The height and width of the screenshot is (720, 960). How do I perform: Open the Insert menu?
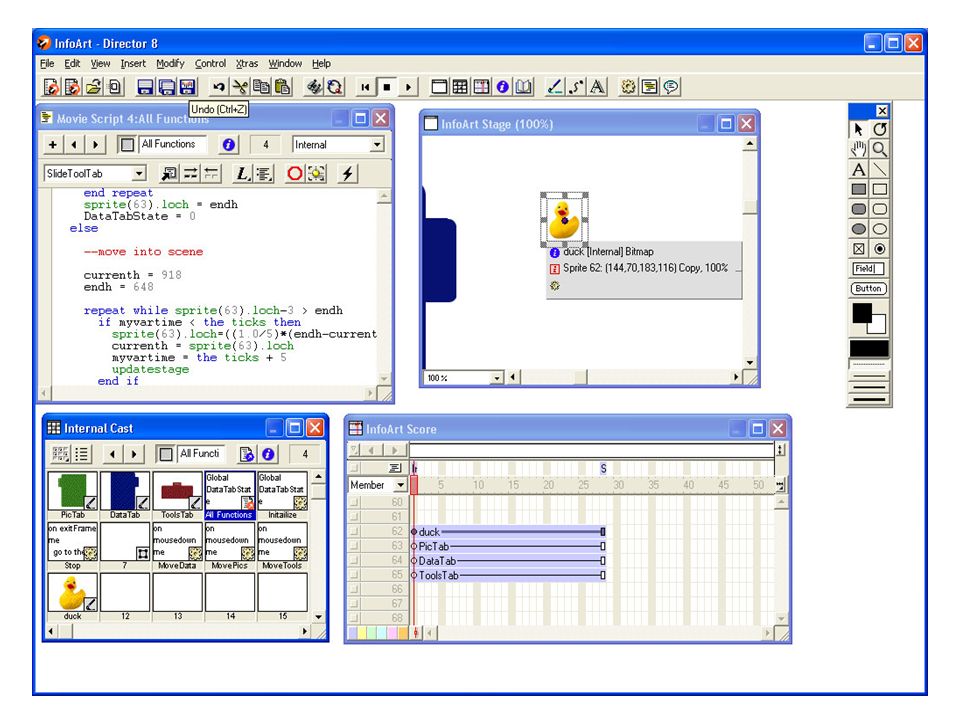pos(133,63)
